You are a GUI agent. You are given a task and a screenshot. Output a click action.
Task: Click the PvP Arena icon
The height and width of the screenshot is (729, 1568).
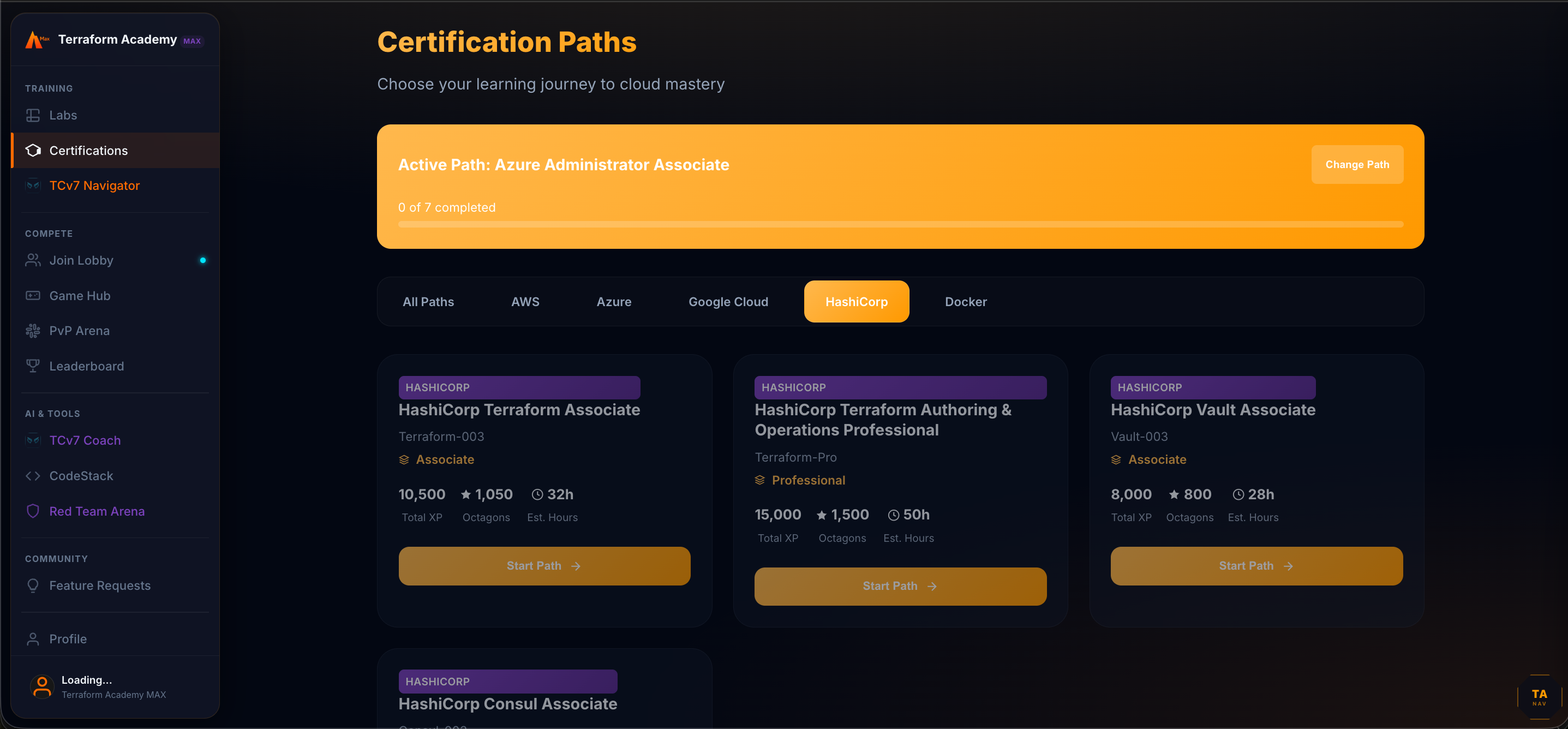(33, 331)
